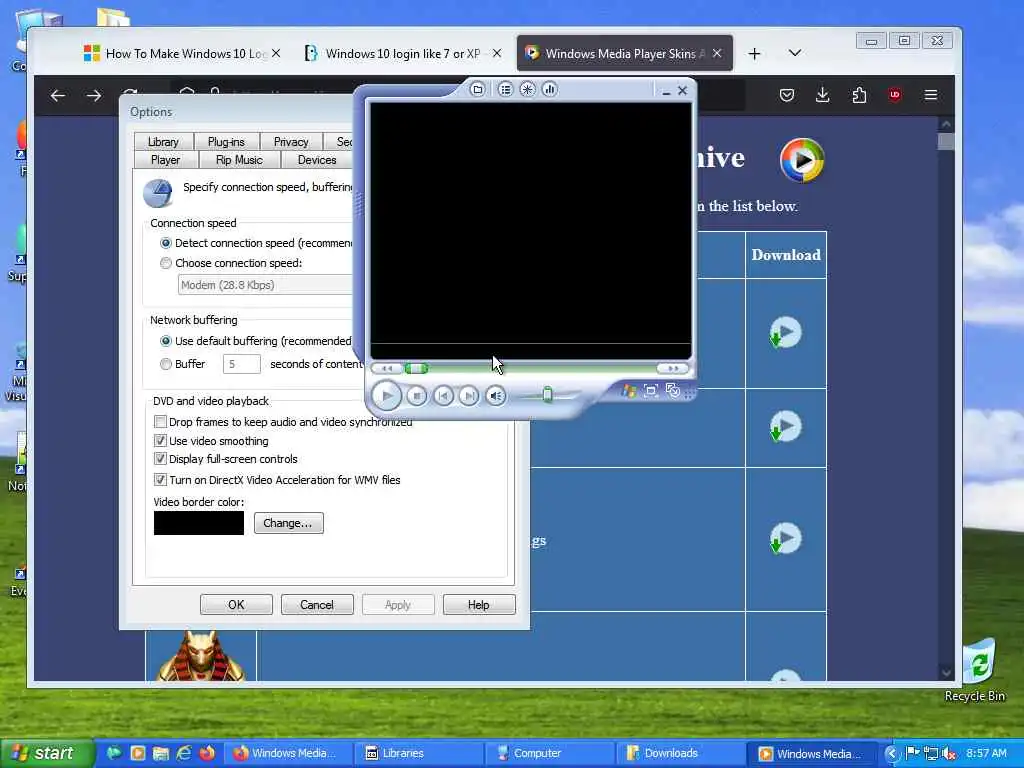Switch to the Player tab
Screen dimensions: 1024x768
[x=165, y=160]
